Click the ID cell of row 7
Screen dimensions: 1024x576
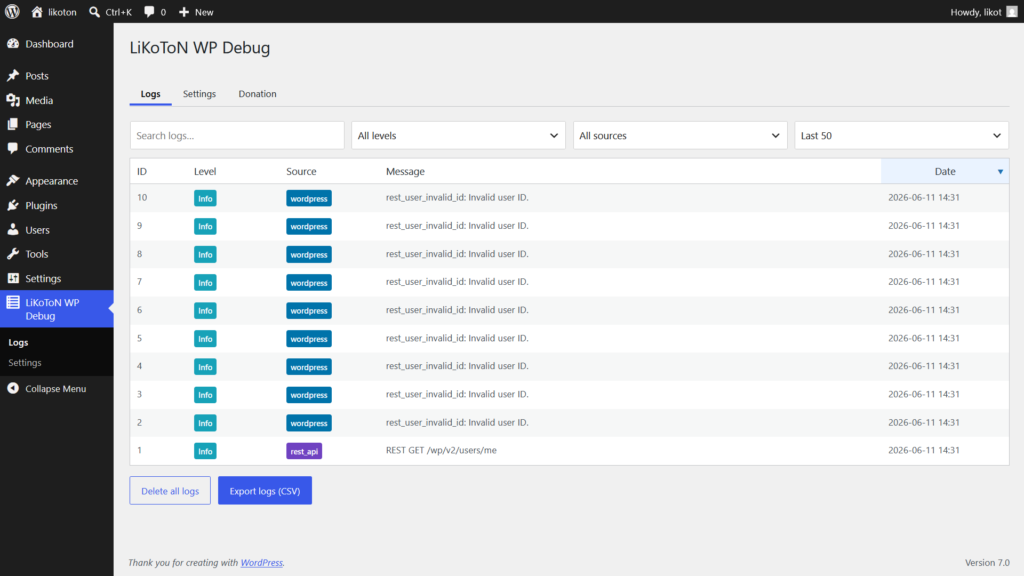coord(140,281)
